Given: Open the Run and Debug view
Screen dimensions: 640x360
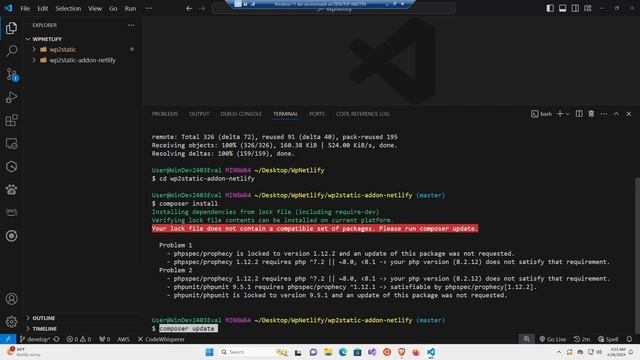Looking at the screenshot, I should tap(11, 97).
